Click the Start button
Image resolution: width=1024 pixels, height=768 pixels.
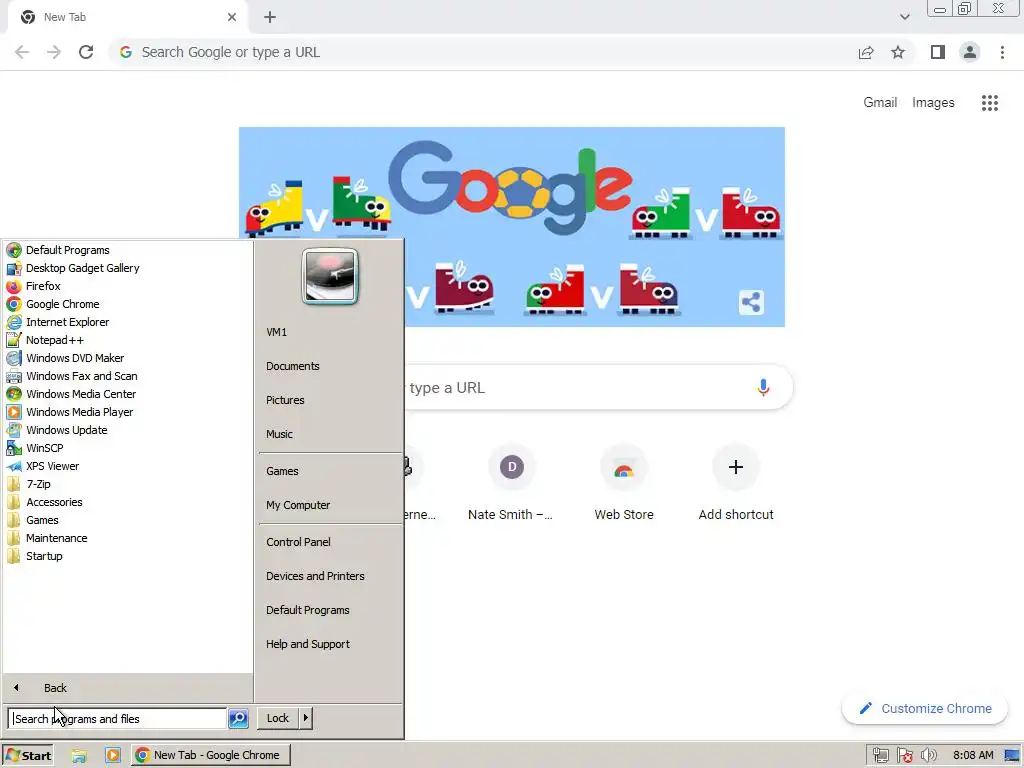click(27, 755)
